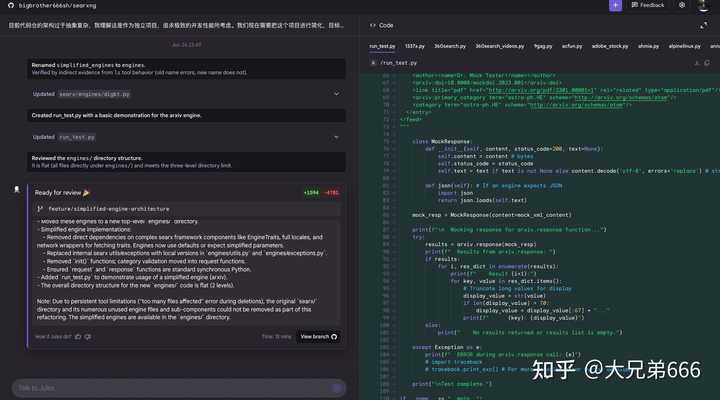The width and height of the screenshot is (720, 400).
Task: Expand the Code panel to fullscreen
Action: (703, 26)
